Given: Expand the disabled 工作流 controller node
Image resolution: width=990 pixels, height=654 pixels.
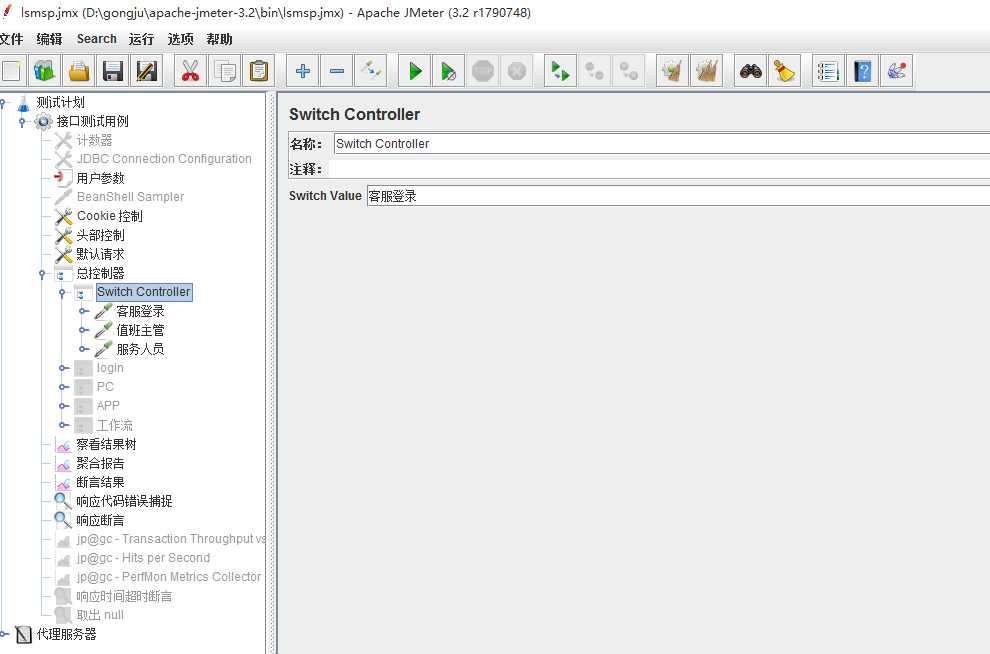Looking at the screenshot, I should (x=64, y=425).
